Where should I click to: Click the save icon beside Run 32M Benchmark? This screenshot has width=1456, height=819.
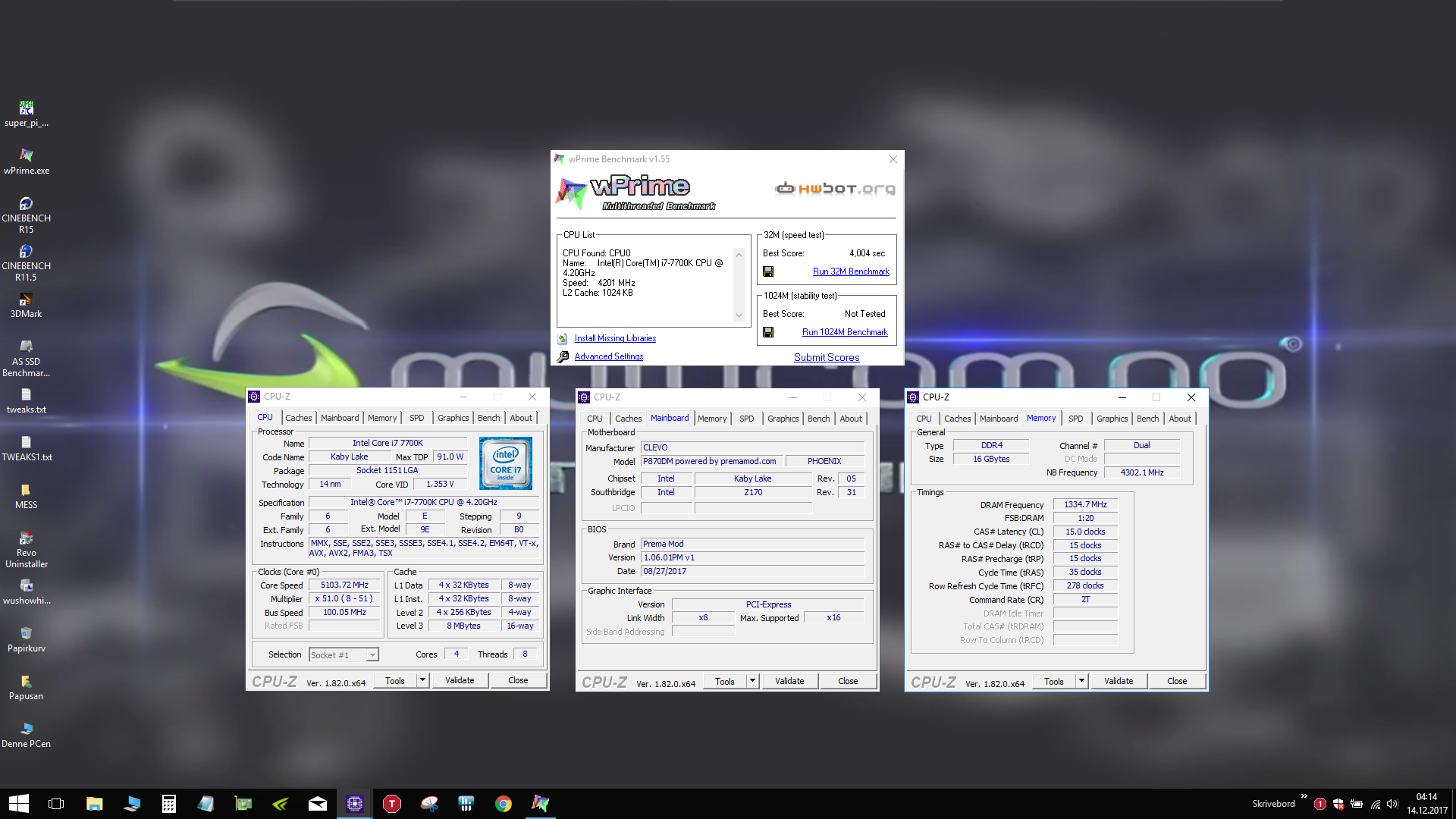pos(768,271)
